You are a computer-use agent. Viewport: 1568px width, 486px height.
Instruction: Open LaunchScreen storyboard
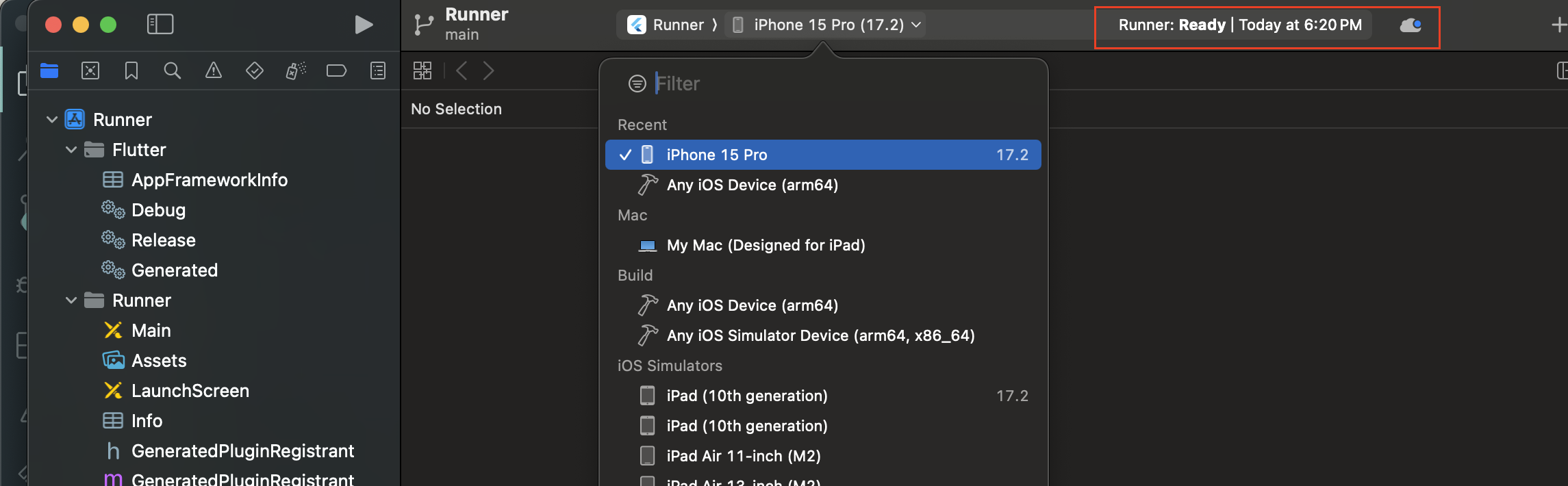click(x=190, y=391)
